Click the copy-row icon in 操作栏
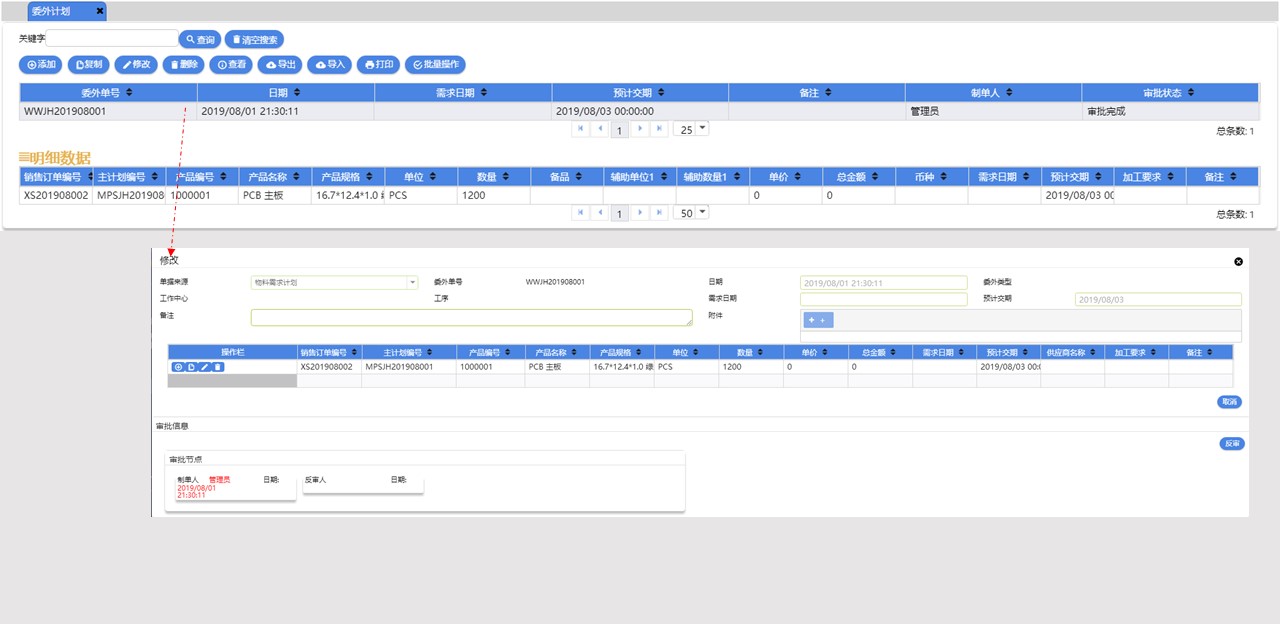This screenshot has height=624, width=1280. (x=191, y=367)
